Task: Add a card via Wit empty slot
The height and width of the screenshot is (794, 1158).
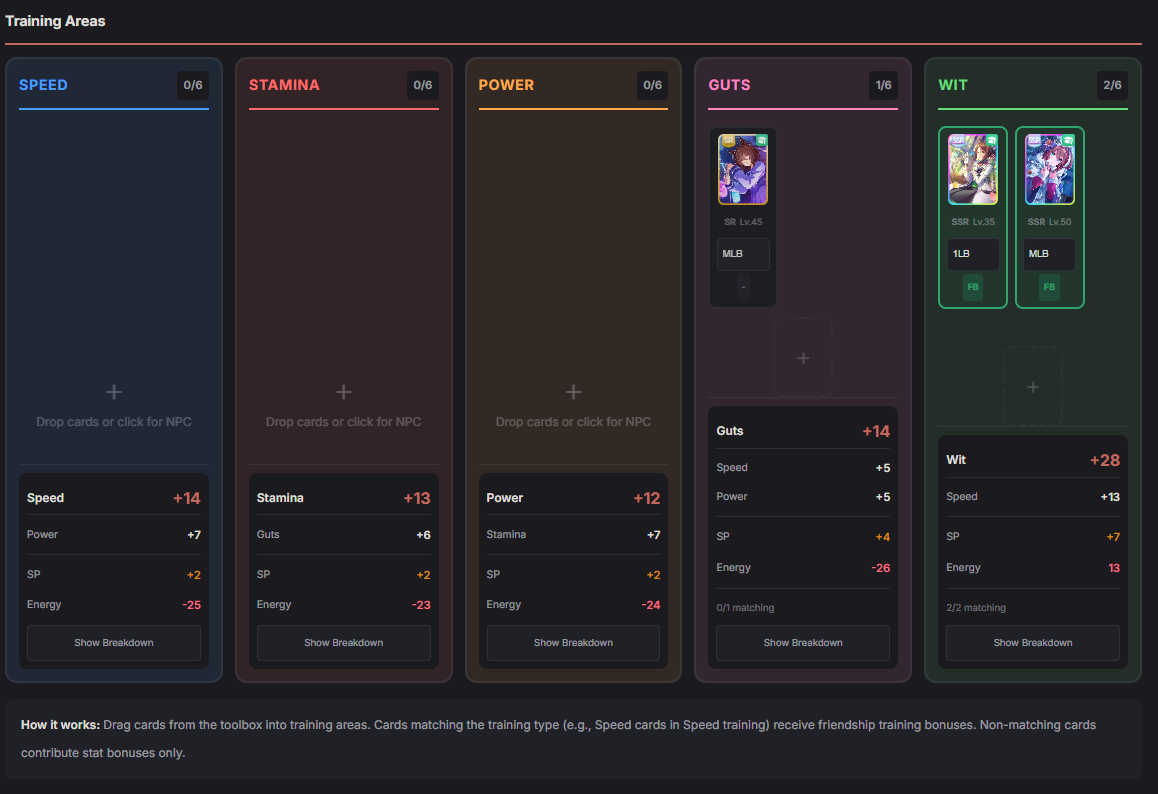Action: [x=1032, y=386]
